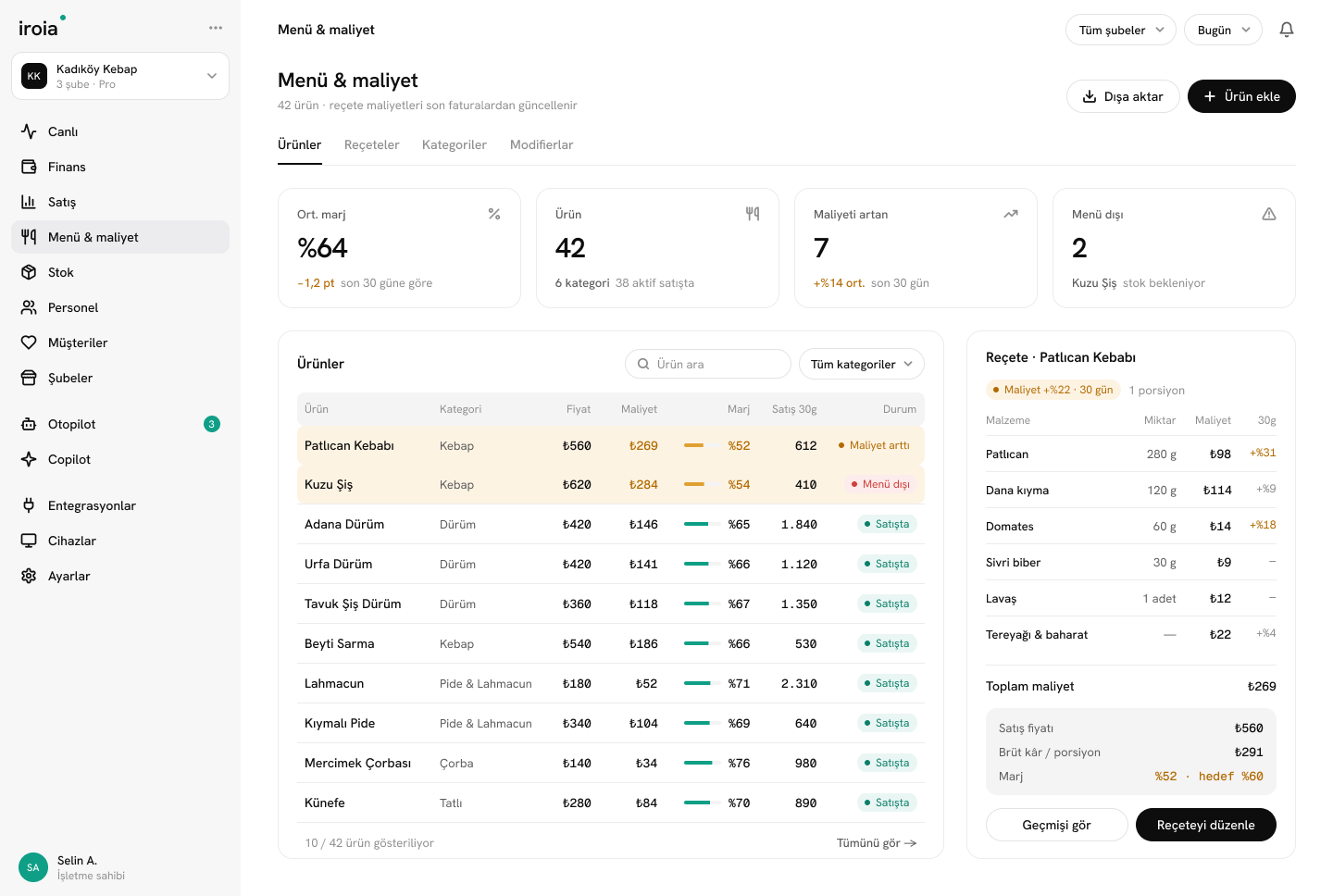Click the Ürün ekle button

1241,96
